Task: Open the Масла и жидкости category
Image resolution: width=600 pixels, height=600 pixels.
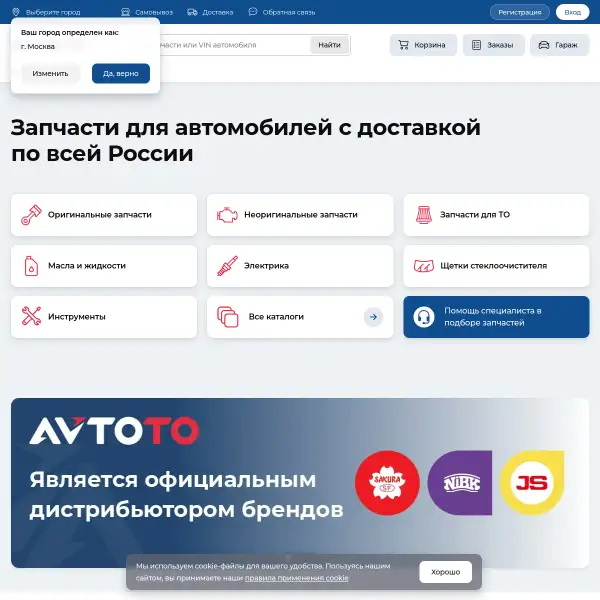Action: click(x=104, y=266)
